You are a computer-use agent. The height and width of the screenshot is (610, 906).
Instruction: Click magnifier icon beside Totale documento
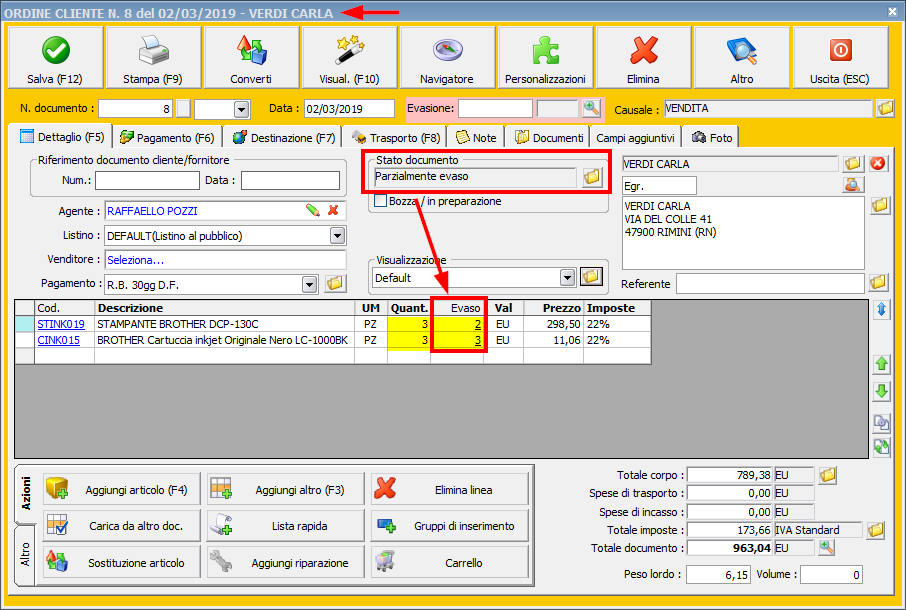(x=827, y=548)
